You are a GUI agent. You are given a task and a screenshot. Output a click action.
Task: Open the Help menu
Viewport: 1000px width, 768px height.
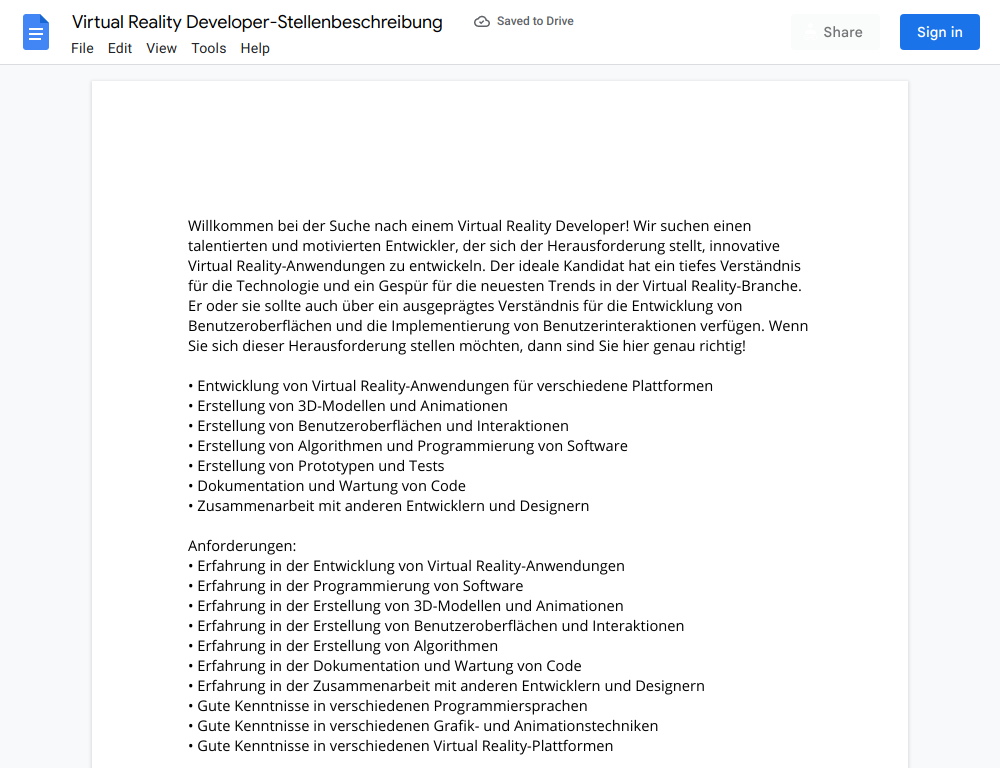[255, 48]
